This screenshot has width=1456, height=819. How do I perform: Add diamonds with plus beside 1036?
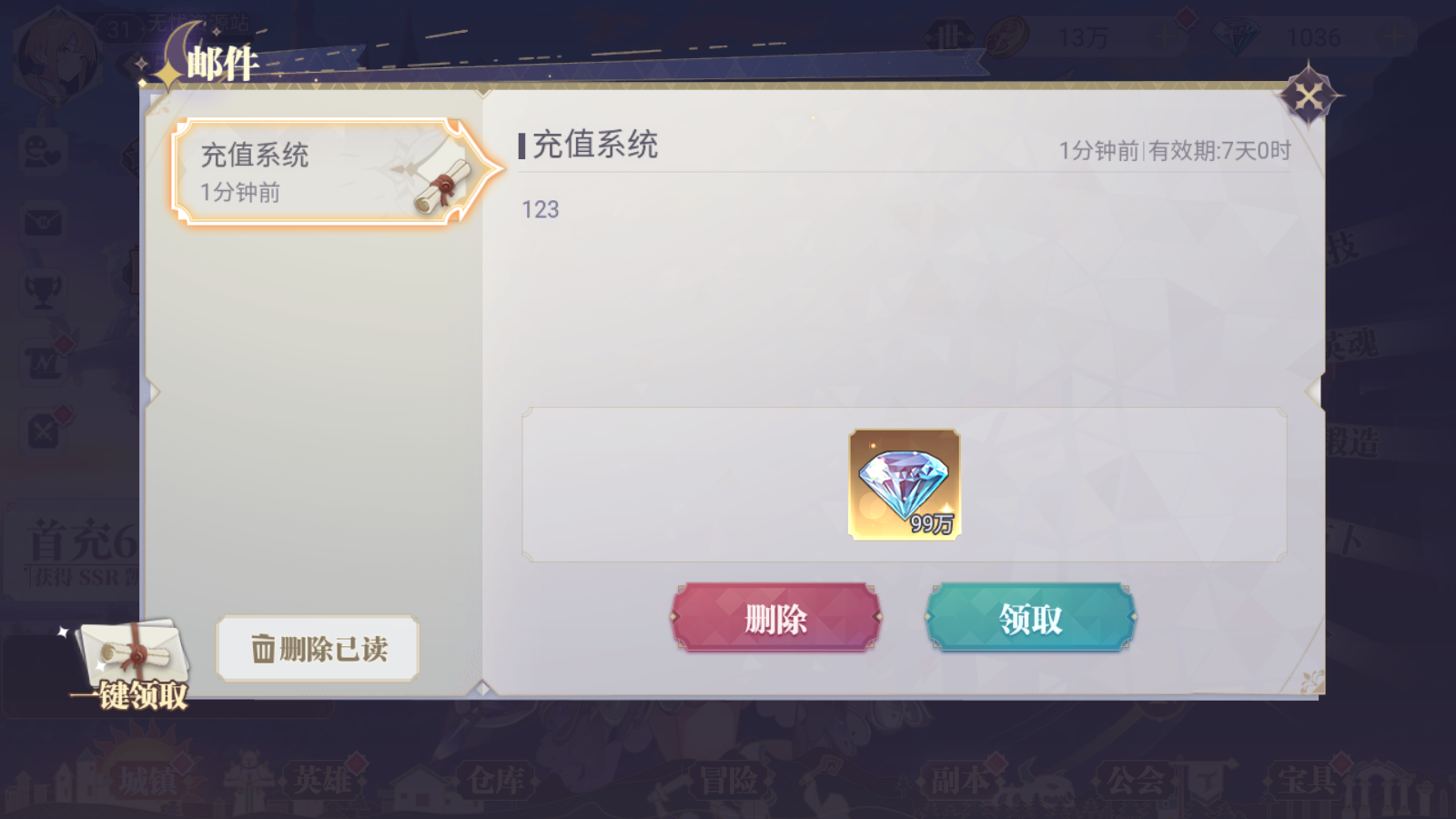point(1394,37)
